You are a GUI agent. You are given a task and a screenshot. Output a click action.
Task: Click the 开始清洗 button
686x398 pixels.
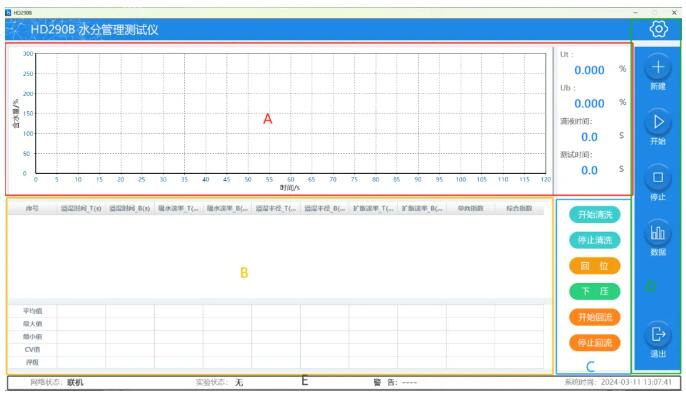(x=595, y=215)
